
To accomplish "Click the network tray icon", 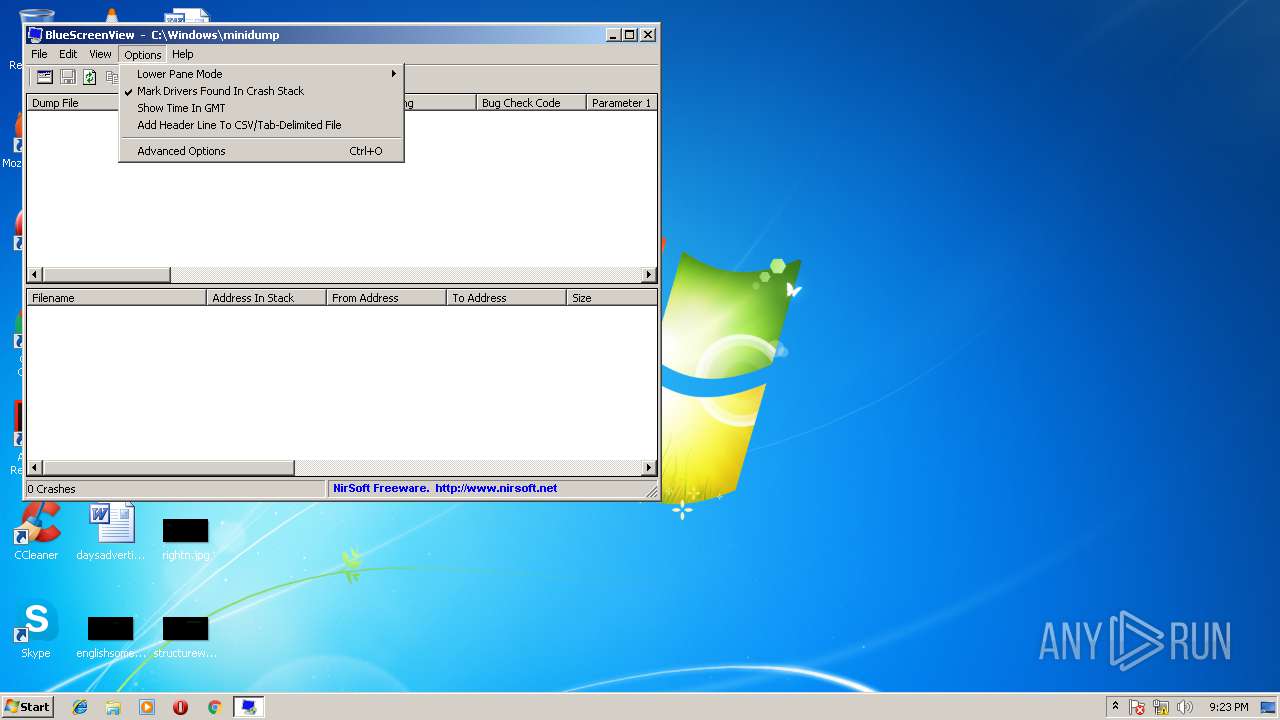I will [x=1161, y=707].
